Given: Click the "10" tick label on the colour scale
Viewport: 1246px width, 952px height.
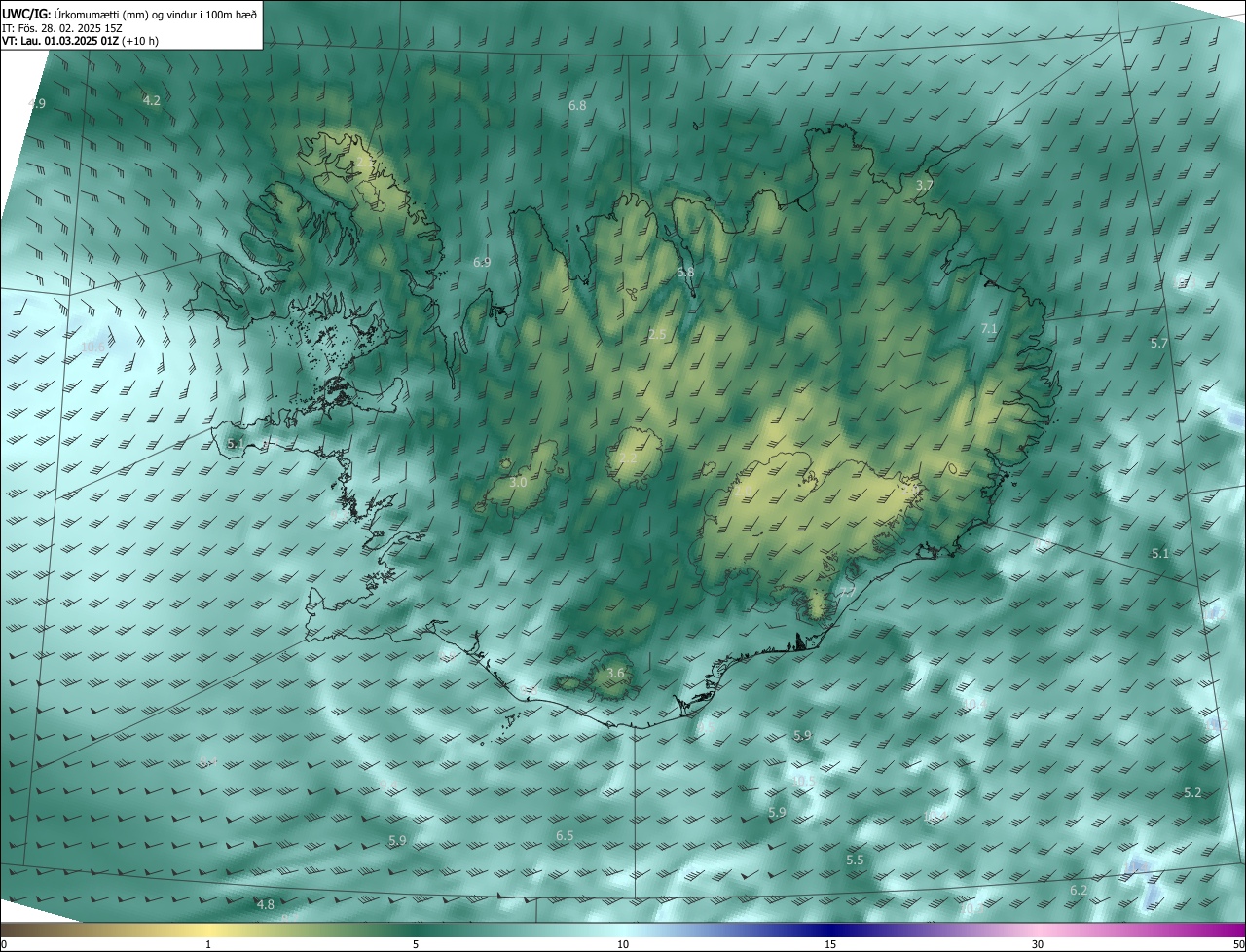Looking at the screenshot, I should tap(623, 944).
